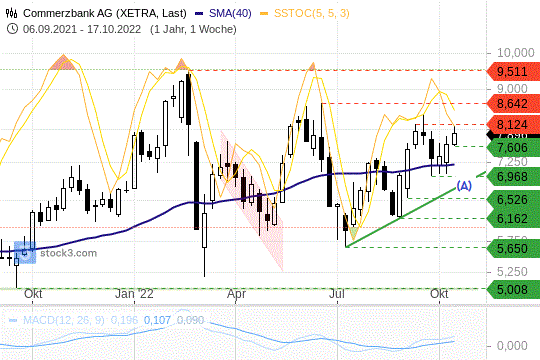Screen dimensions: 540x360
Task: Click the 0,000 MACD axis value
Action: [x=512, y=346]
